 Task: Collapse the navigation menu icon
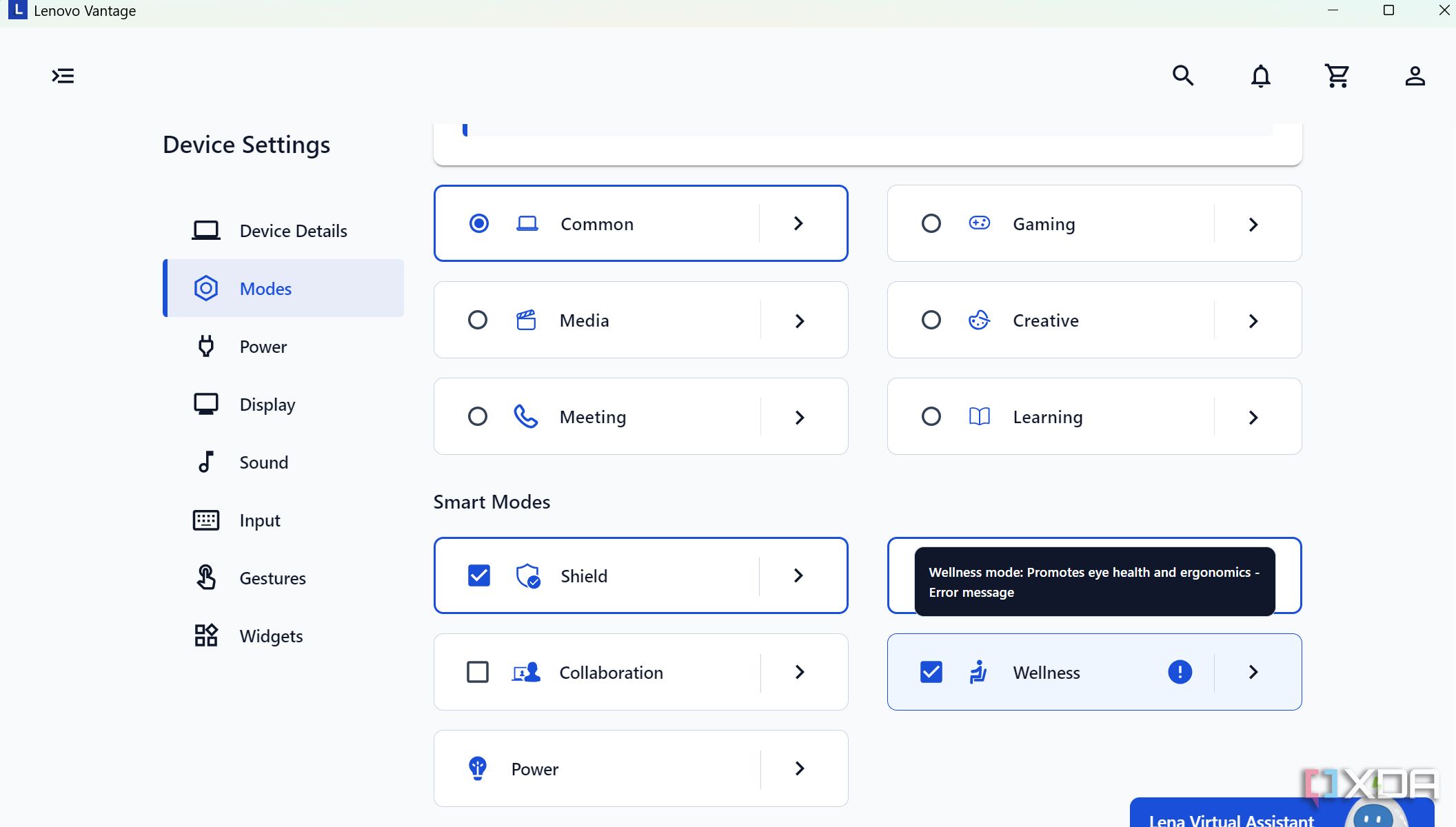tap(63, 76)
